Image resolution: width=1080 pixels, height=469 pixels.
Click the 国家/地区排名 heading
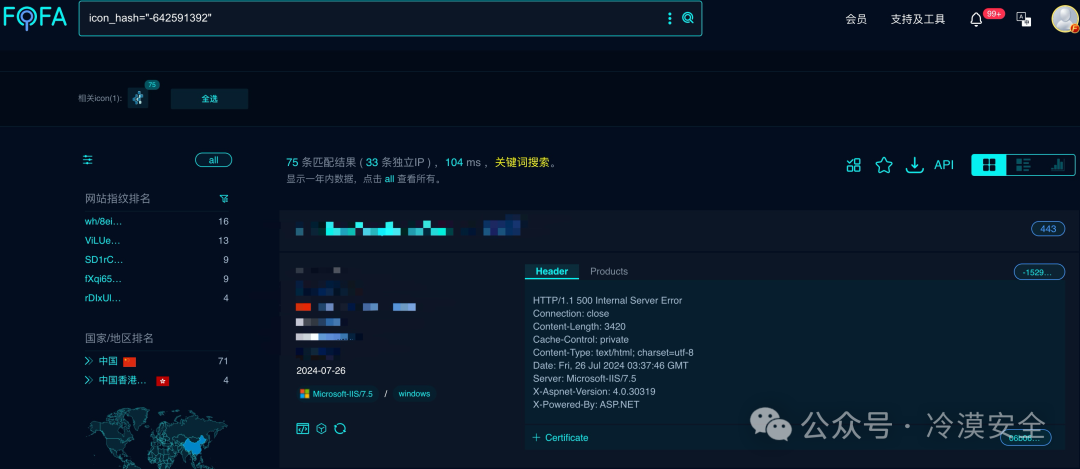tap(119, 338)
